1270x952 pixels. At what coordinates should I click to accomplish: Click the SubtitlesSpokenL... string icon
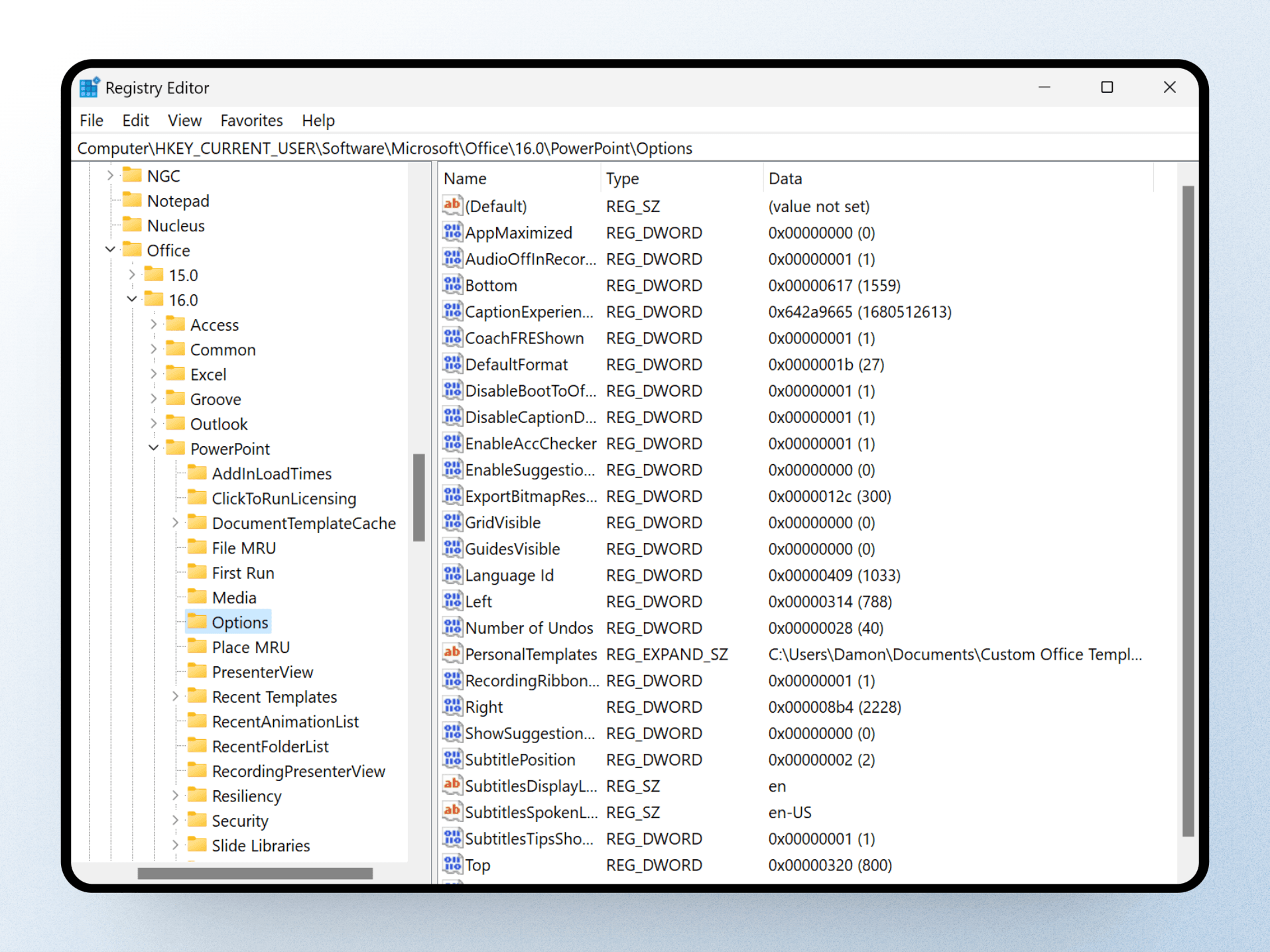coord(452,811)
